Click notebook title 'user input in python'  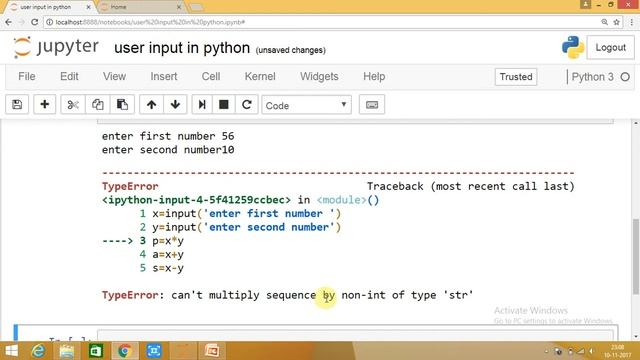182,48
